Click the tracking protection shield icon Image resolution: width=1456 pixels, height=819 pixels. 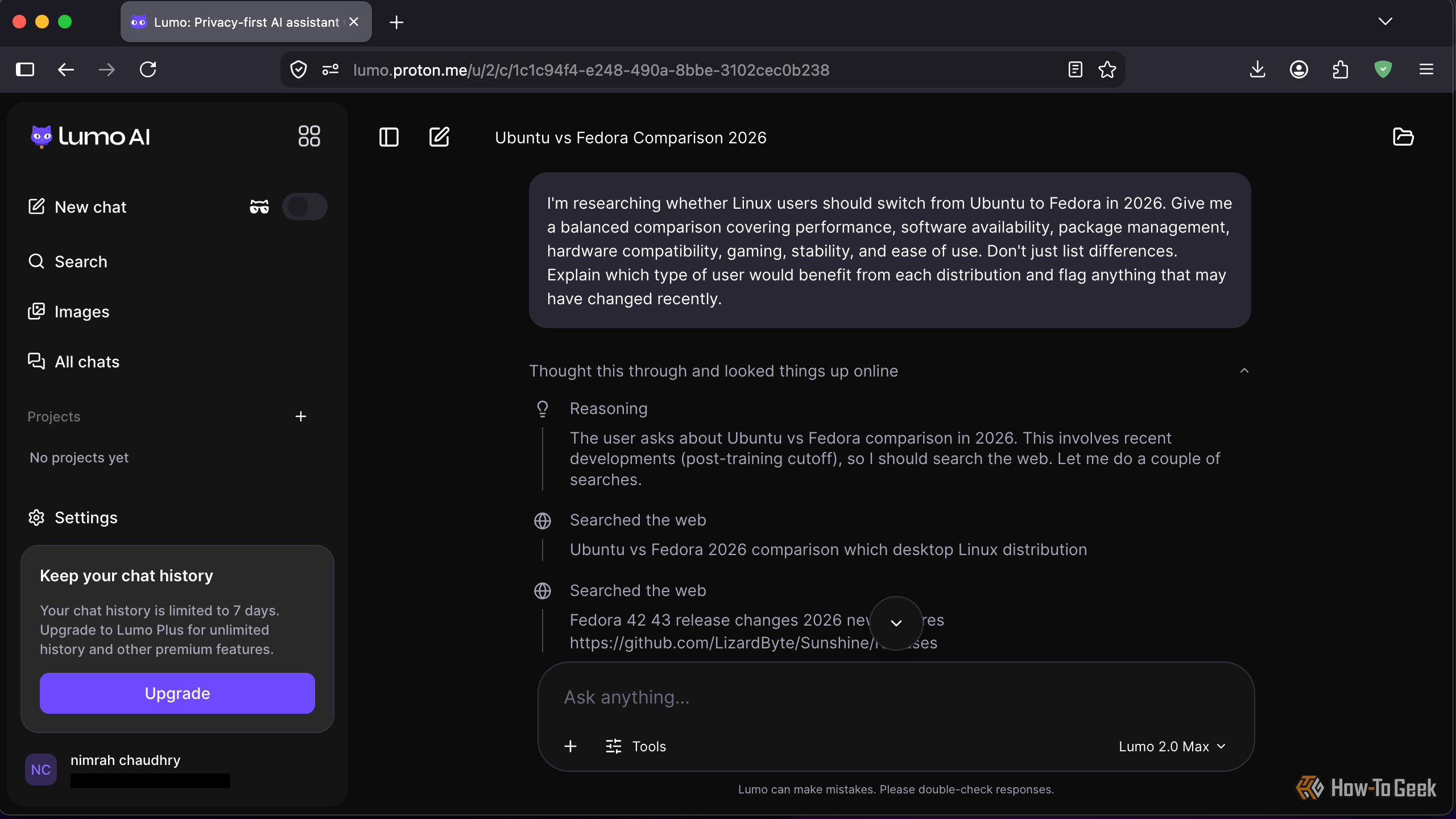299,69
